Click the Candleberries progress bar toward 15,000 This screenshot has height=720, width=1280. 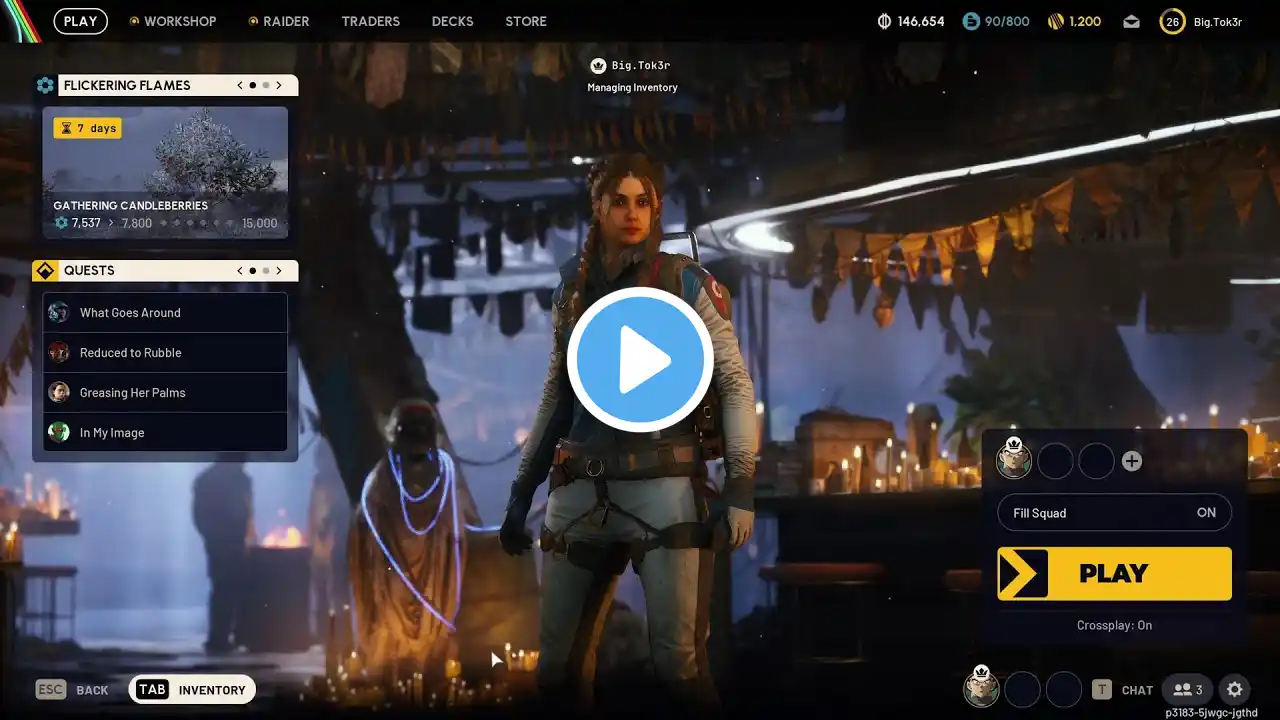pyautogui.click(x=197, y=223)
